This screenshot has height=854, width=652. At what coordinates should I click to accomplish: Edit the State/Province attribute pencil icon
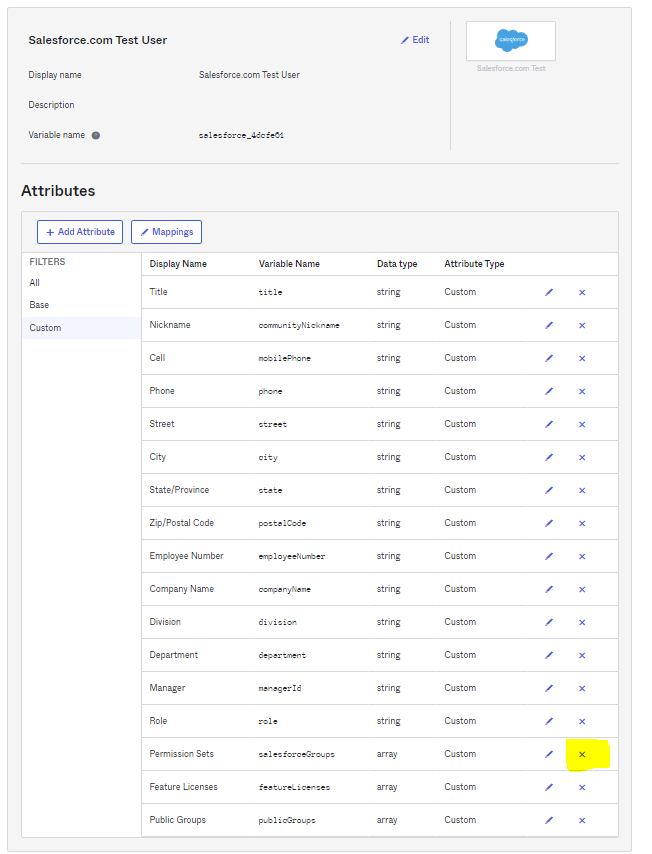tap(549, 490)
